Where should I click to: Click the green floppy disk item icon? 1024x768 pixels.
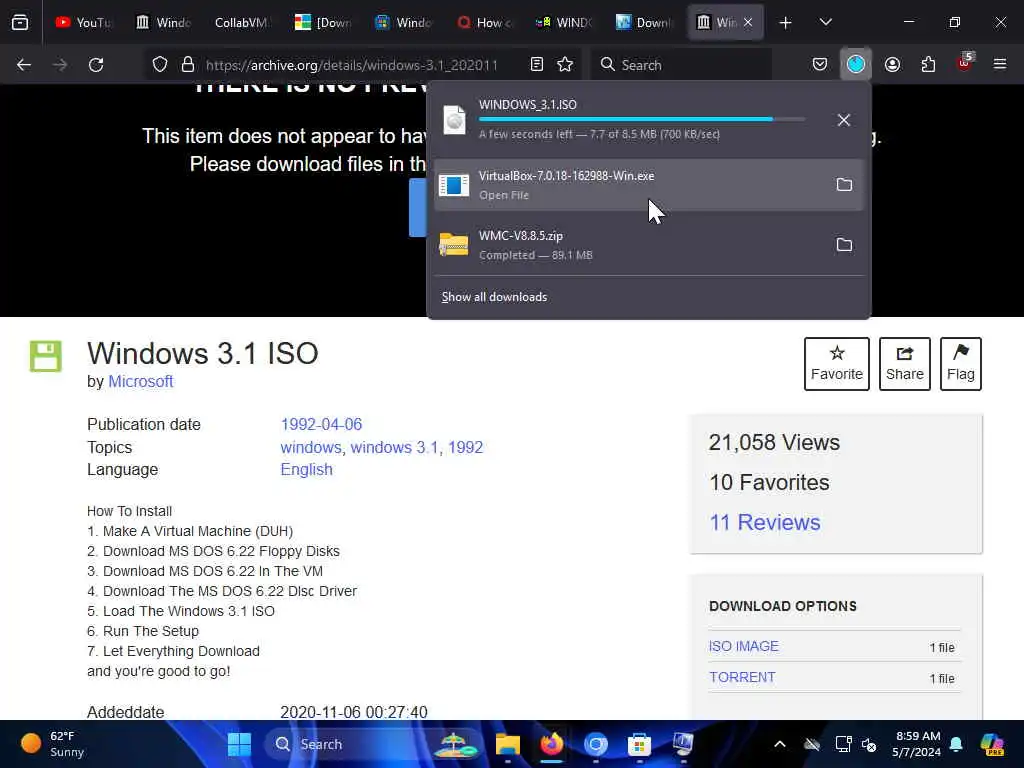click(x=46, y=357)
